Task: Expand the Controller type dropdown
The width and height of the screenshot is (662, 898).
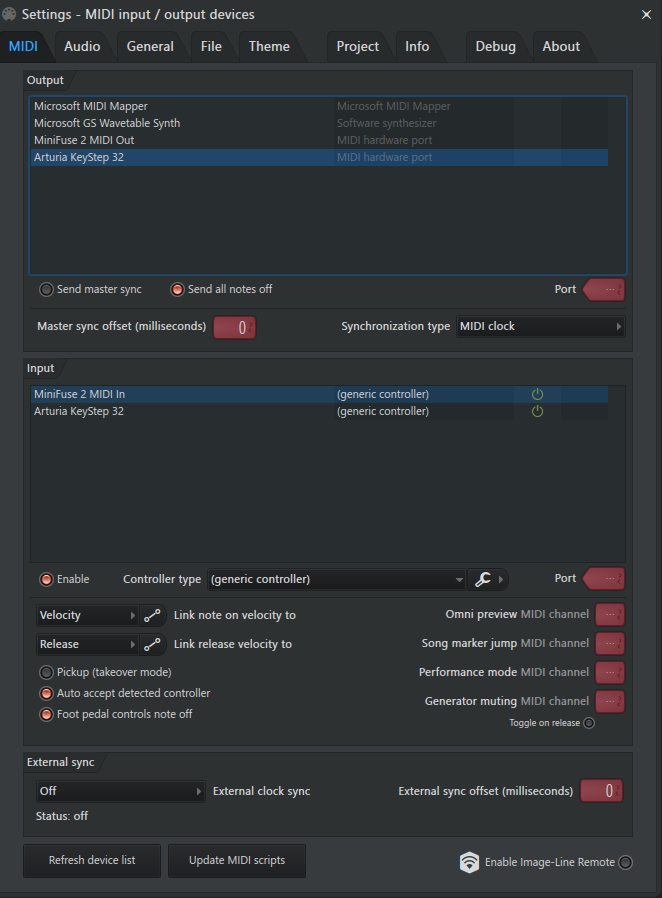Action: click(337, 579)
